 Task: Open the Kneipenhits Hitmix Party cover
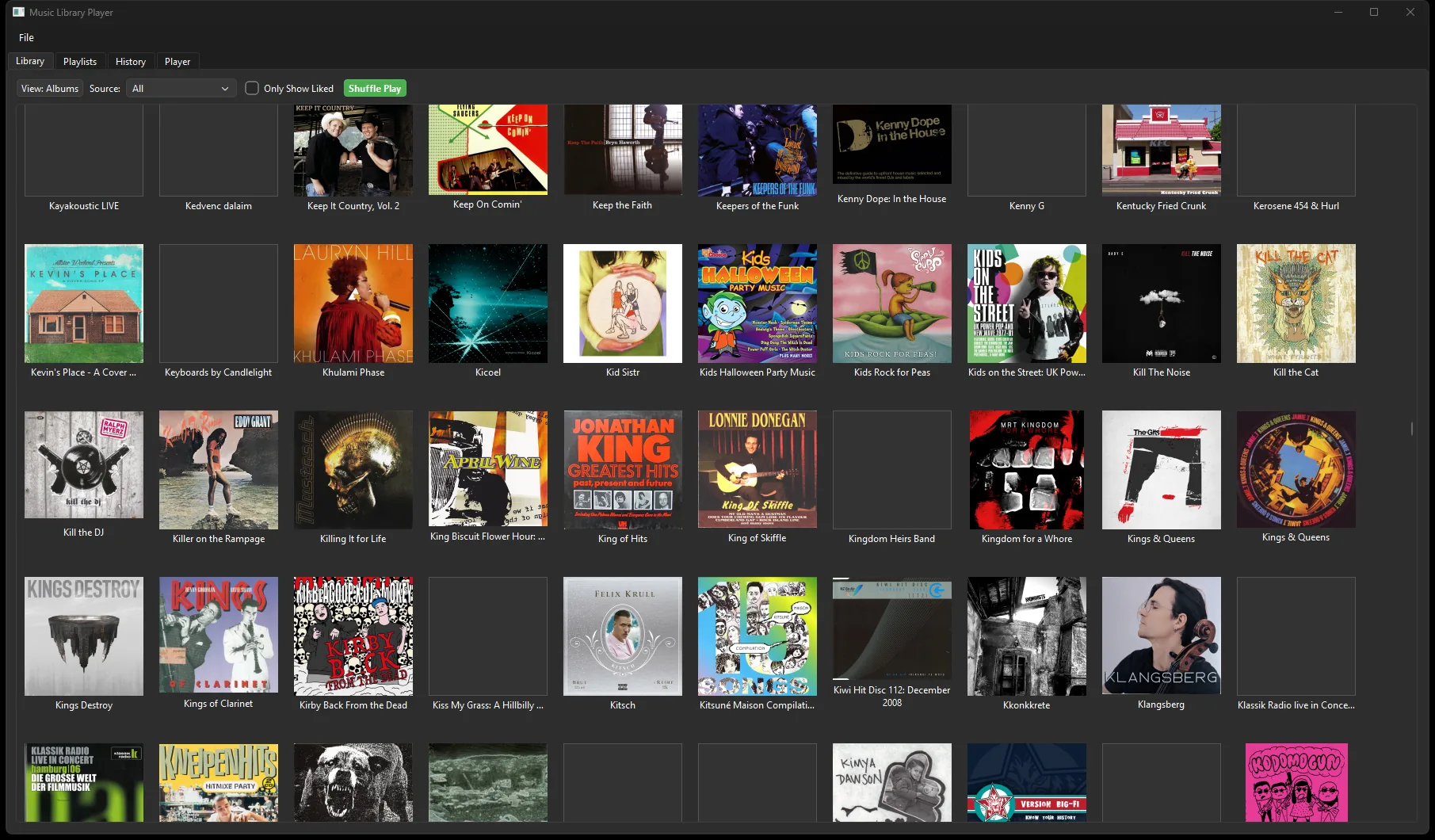[x=219, y=782]
